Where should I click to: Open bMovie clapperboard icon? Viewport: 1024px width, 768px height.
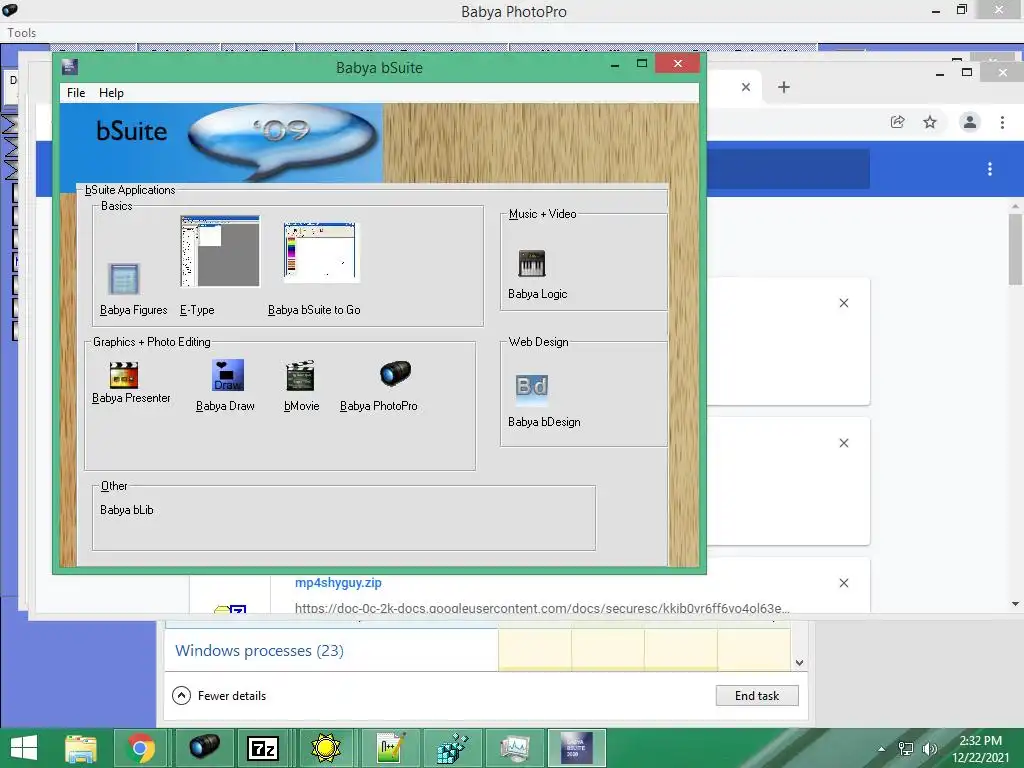(300, 376)
